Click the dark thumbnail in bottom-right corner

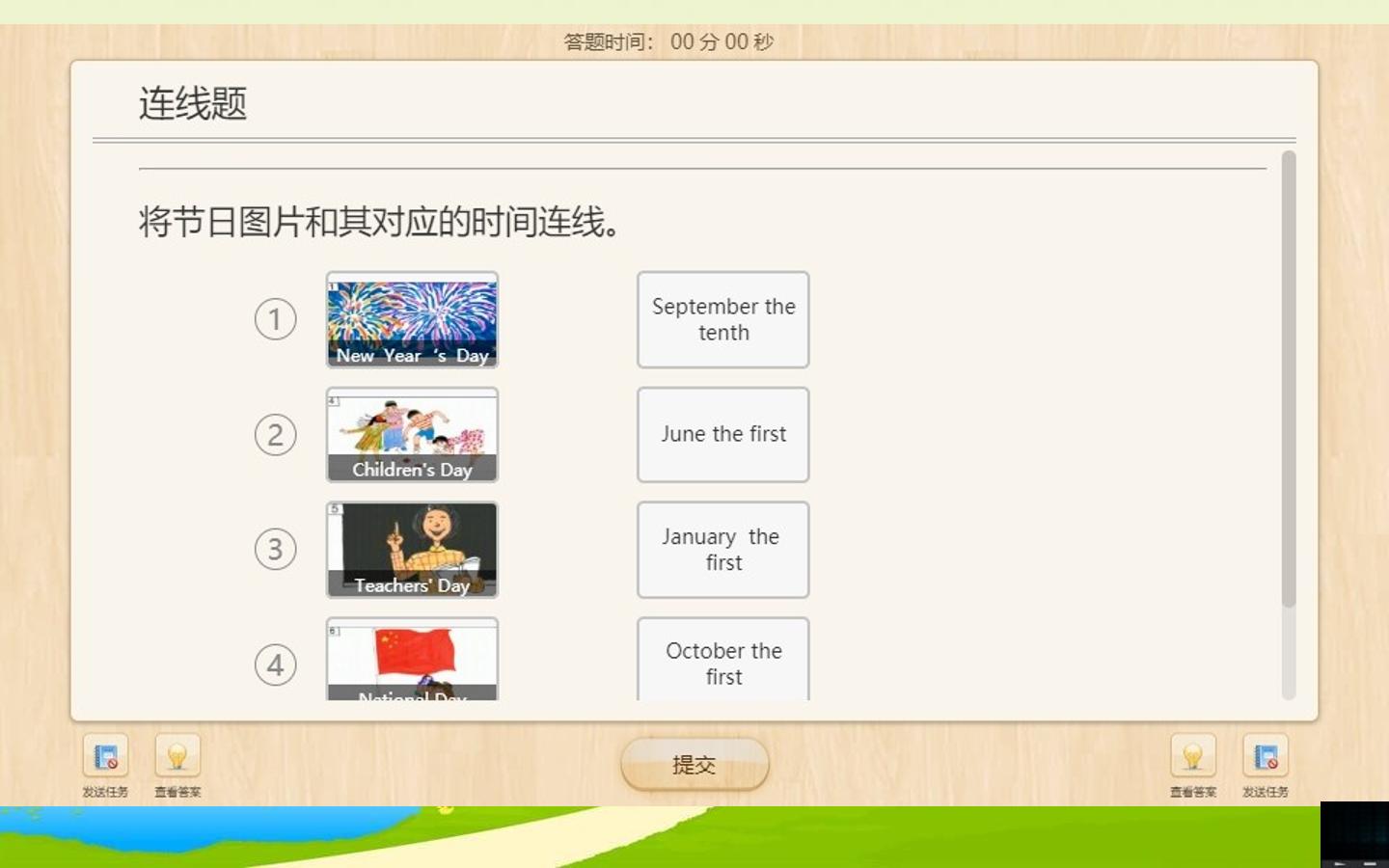(x=1354, y=834)
